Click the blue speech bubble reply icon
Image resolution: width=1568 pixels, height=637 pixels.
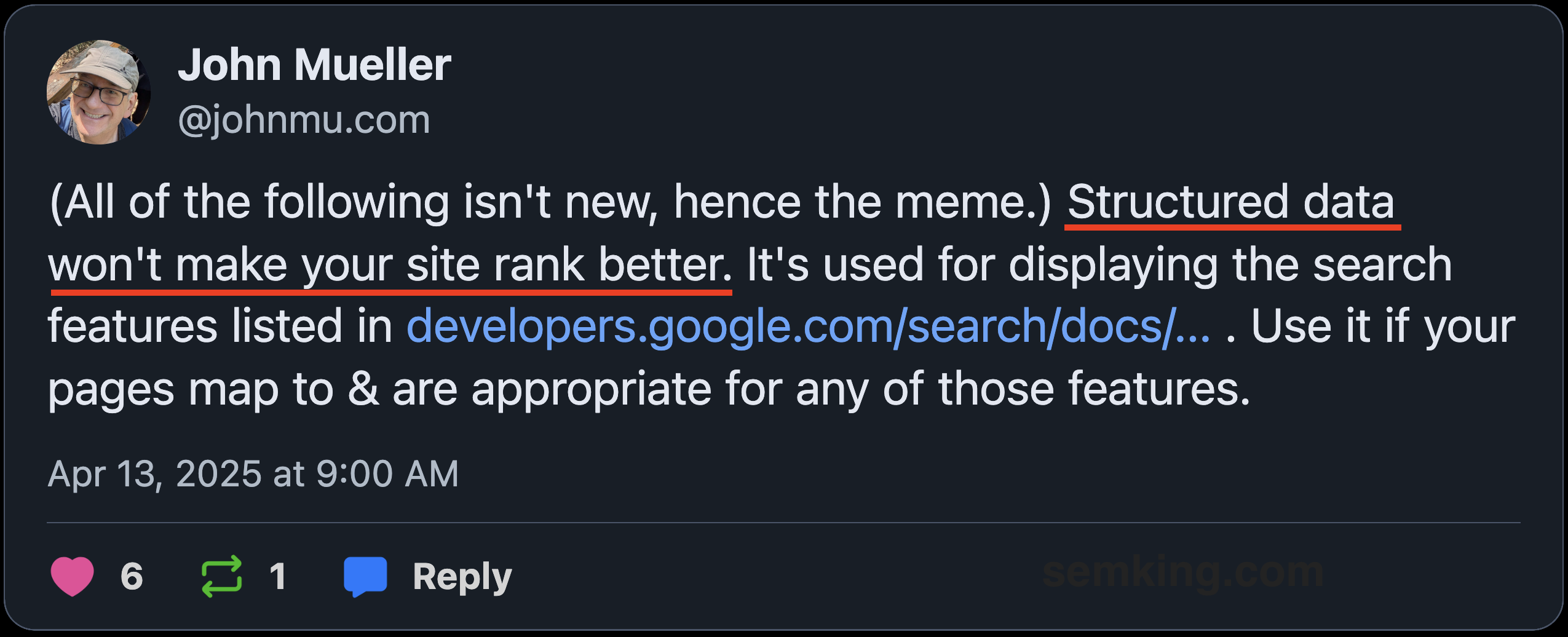365,576
